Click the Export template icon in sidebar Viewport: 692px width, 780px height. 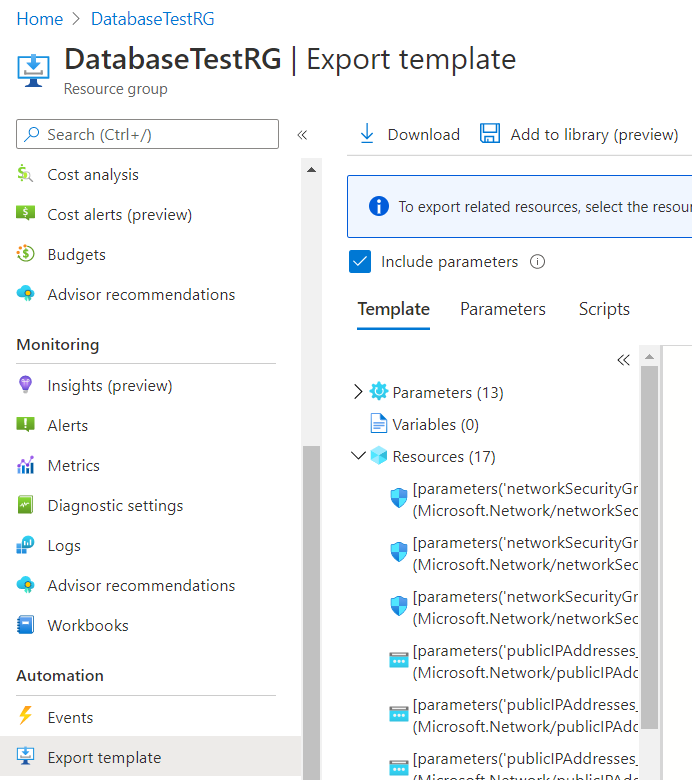pyautogui.click(x=25, y=756)
